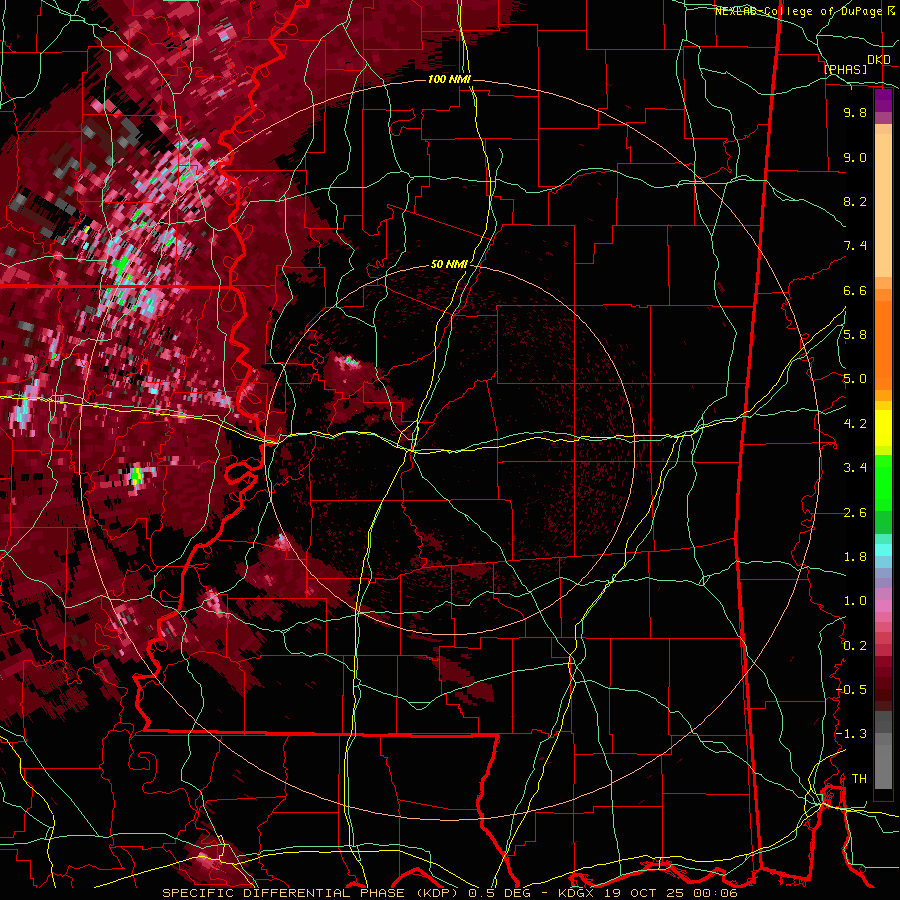Click the 8.2 scale value
900x900 pixels.
[855, 201]
